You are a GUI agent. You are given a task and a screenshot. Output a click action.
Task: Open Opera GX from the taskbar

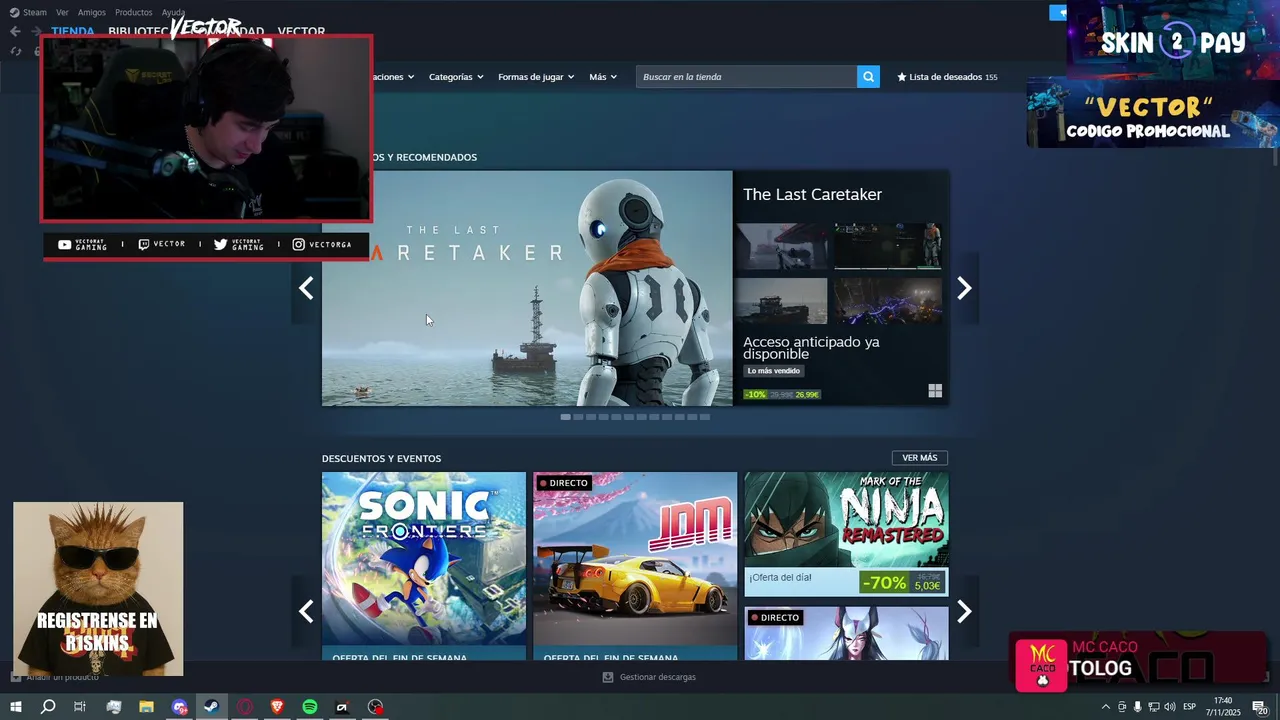pos(245,707)
